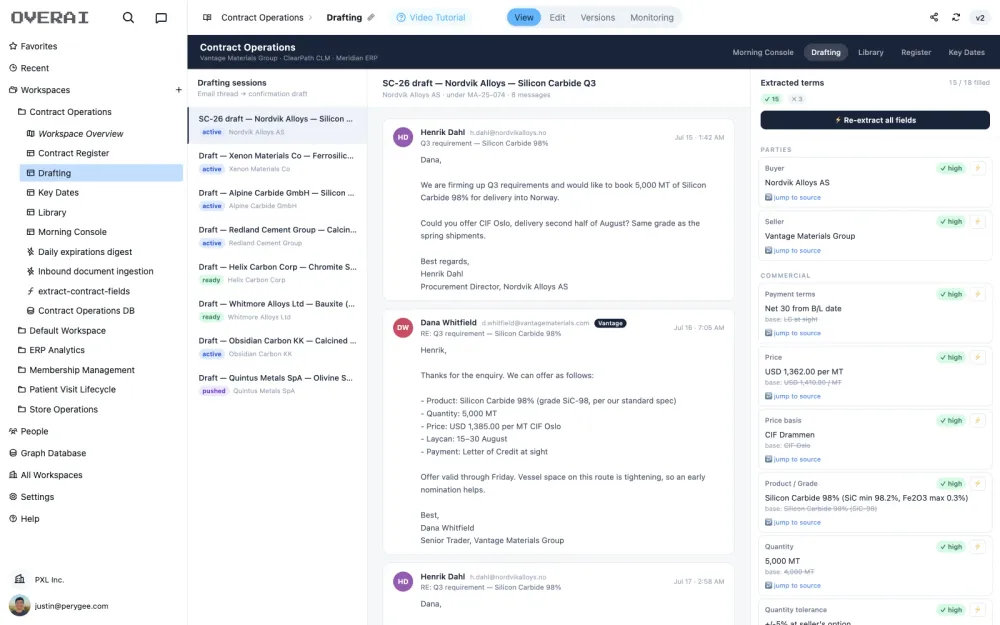
Task: Click lightning re-extract icon on Quantity card
Action: coord(977,547)
